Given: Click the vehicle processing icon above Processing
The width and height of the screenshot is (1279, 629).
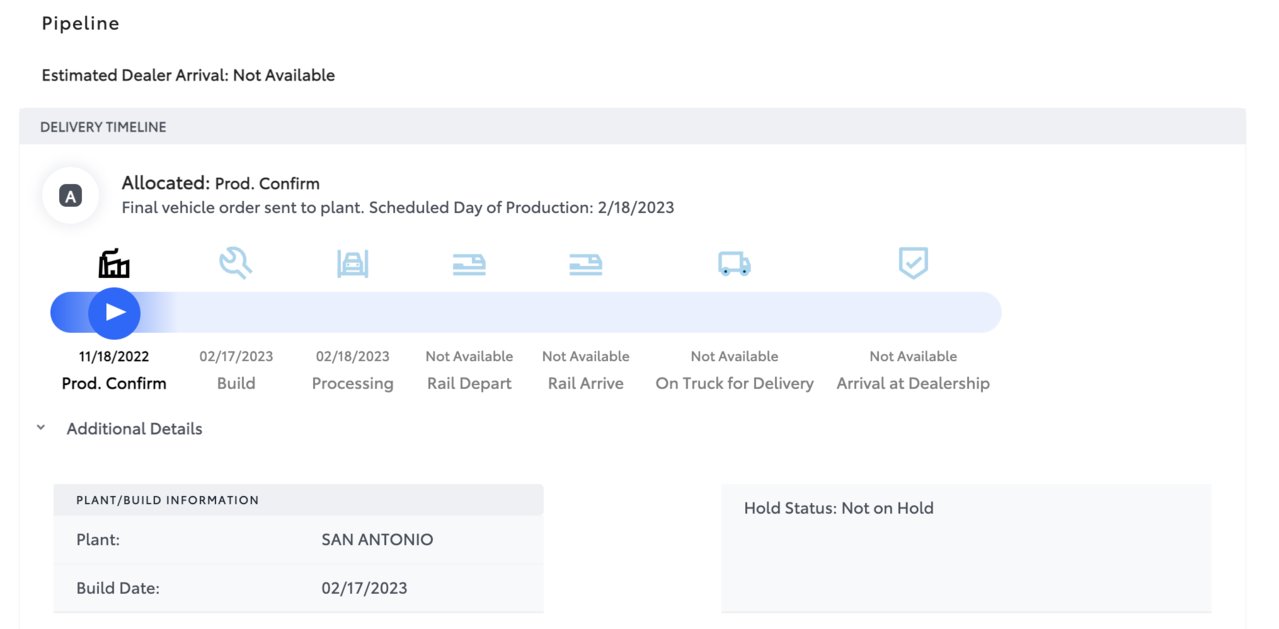Looking at the screenshot, I should tap(352, 264).
